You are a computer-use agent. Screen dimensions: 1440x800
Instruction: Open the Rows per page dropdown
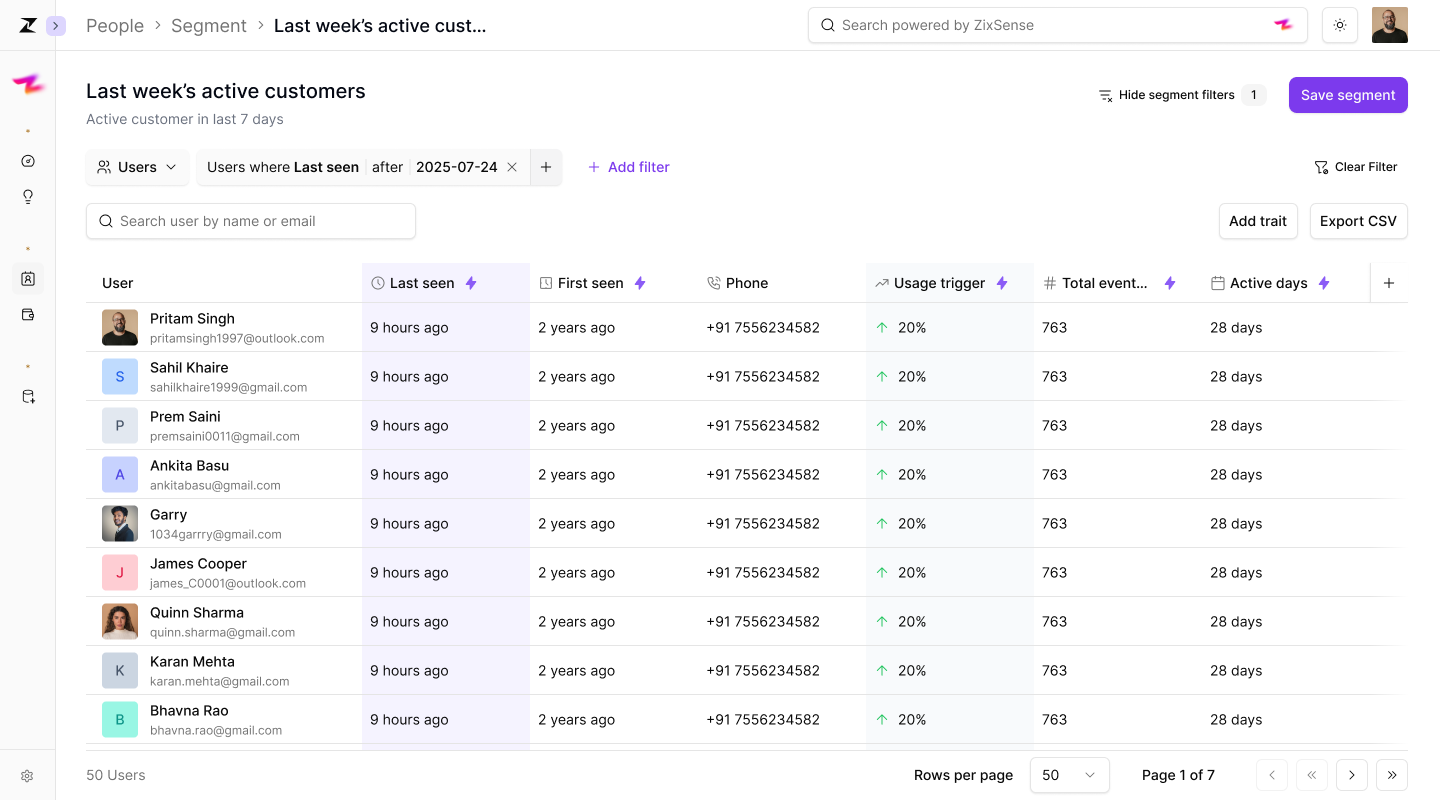click(1069, 775)
